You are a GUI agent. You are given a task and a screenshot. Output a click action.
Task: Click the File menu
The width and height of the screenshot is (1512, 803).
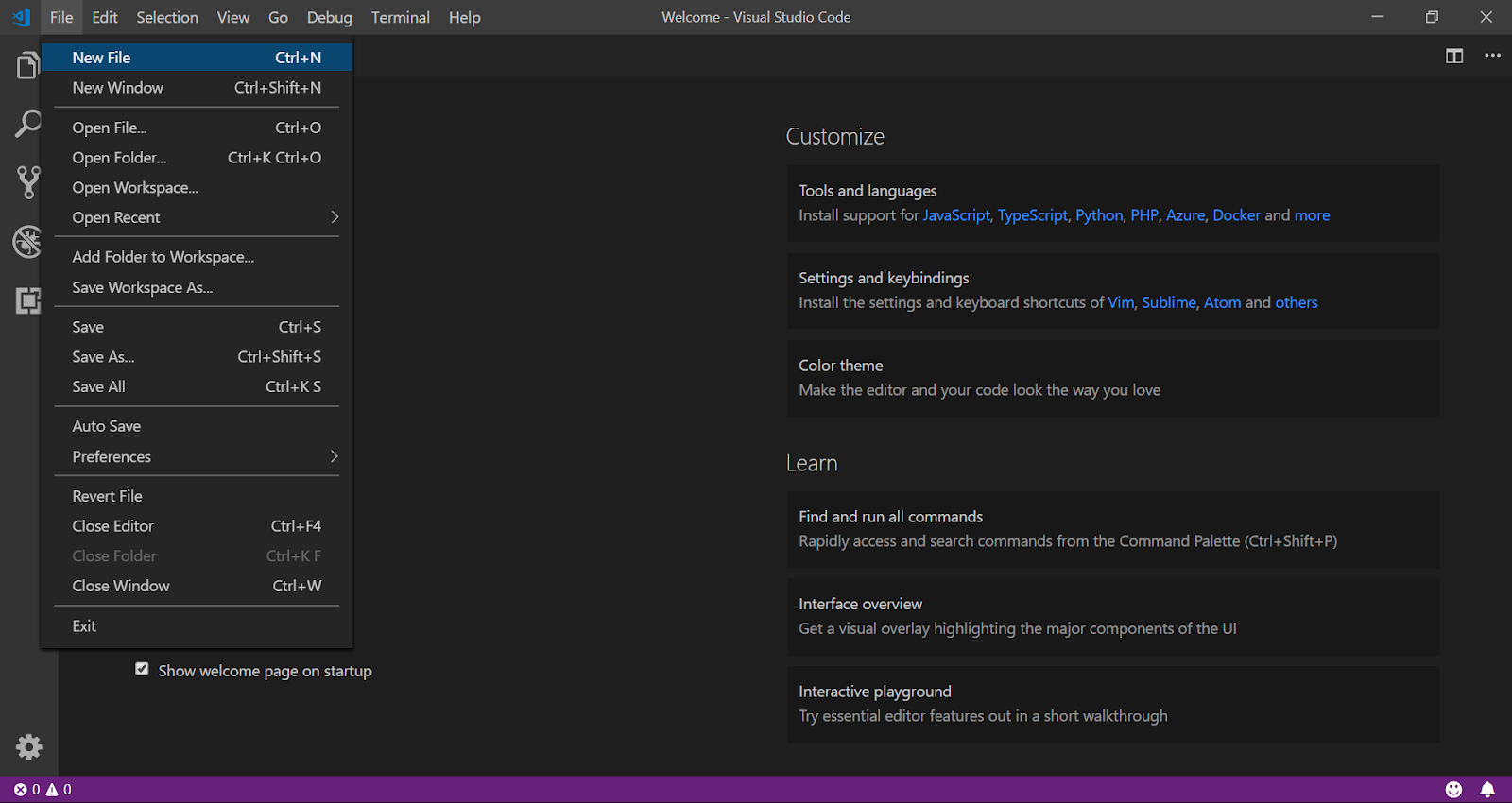click(61, 17)
